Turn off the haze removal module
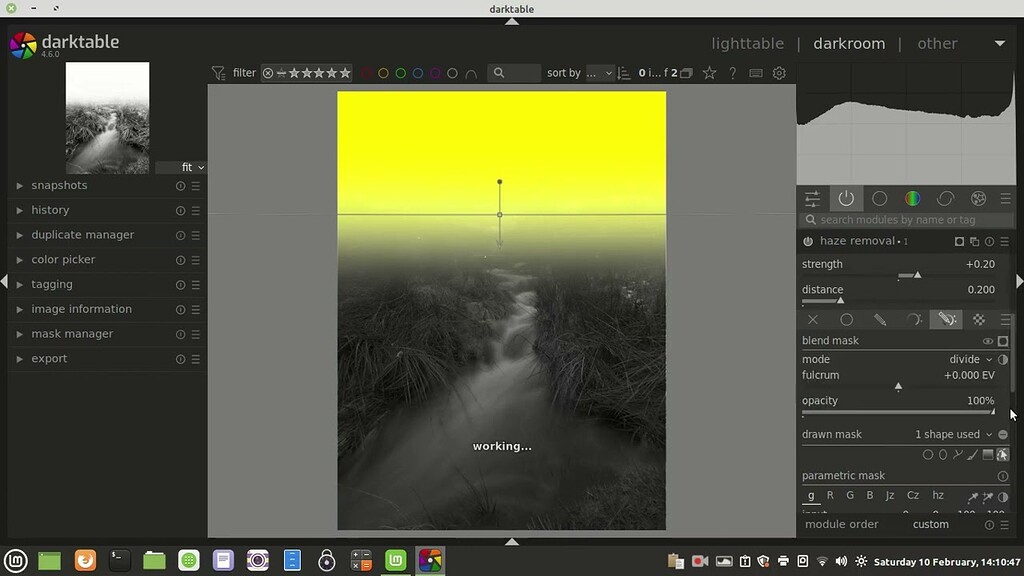This screenshot has height=576, width=1024. (808, 241)
